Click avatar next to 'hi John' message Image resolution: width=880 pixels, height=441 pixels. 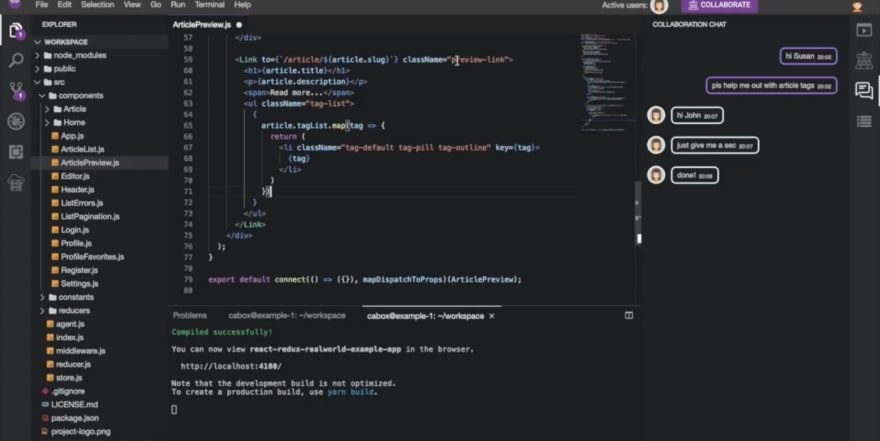click(x=656, y=115)
